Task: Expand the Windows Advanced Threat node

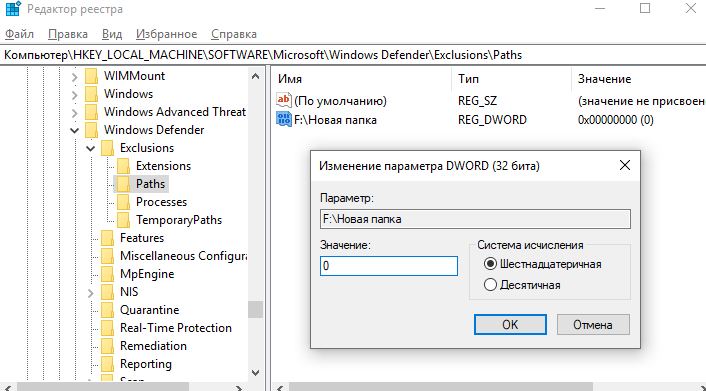Action: click(75, 113)
